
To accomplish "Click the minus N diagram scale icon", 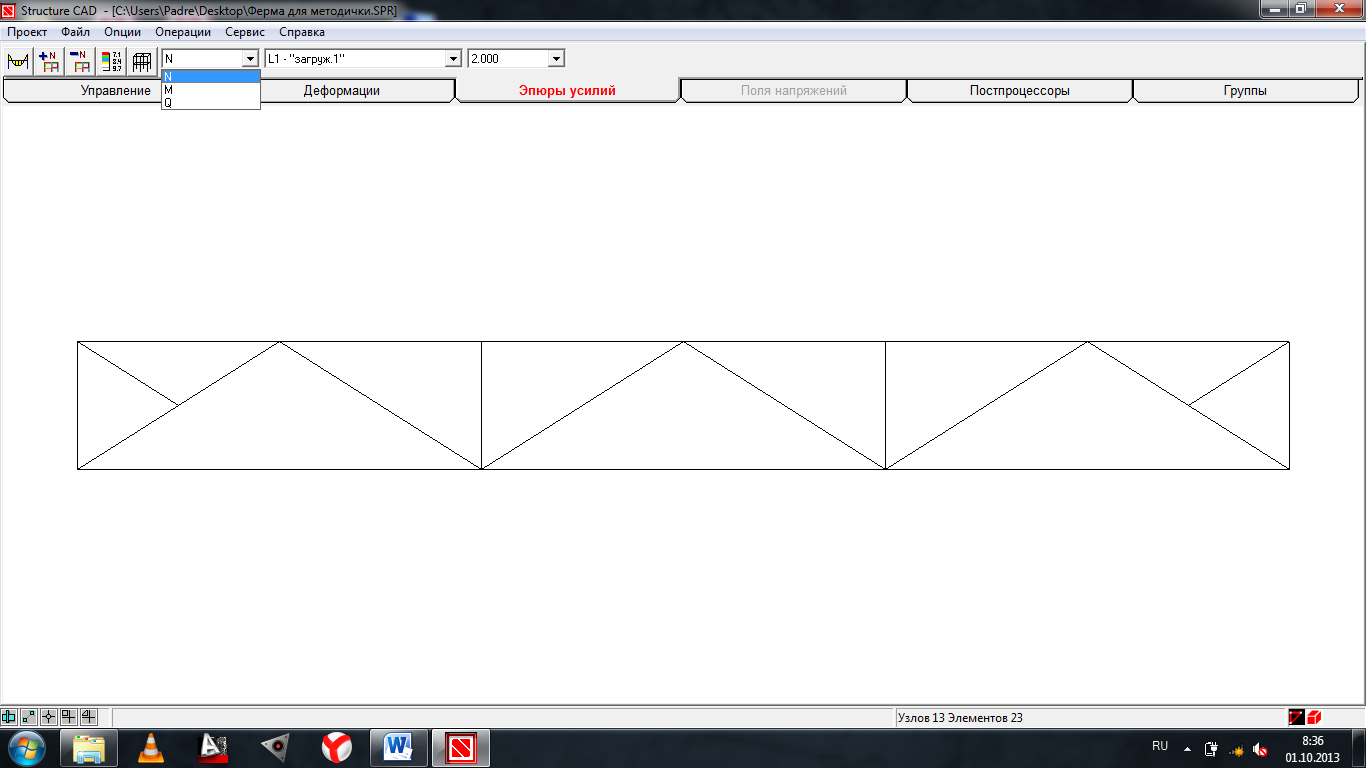I will click(79, 60).
